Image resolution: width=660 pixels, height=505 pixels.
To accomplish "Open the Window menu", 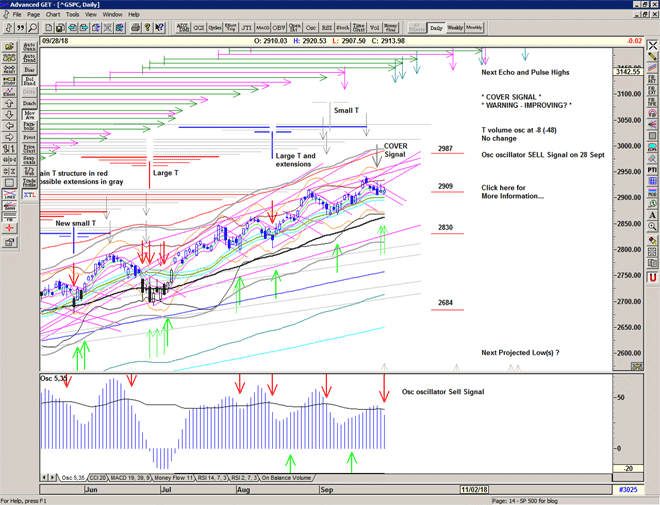I will point(113,15).
